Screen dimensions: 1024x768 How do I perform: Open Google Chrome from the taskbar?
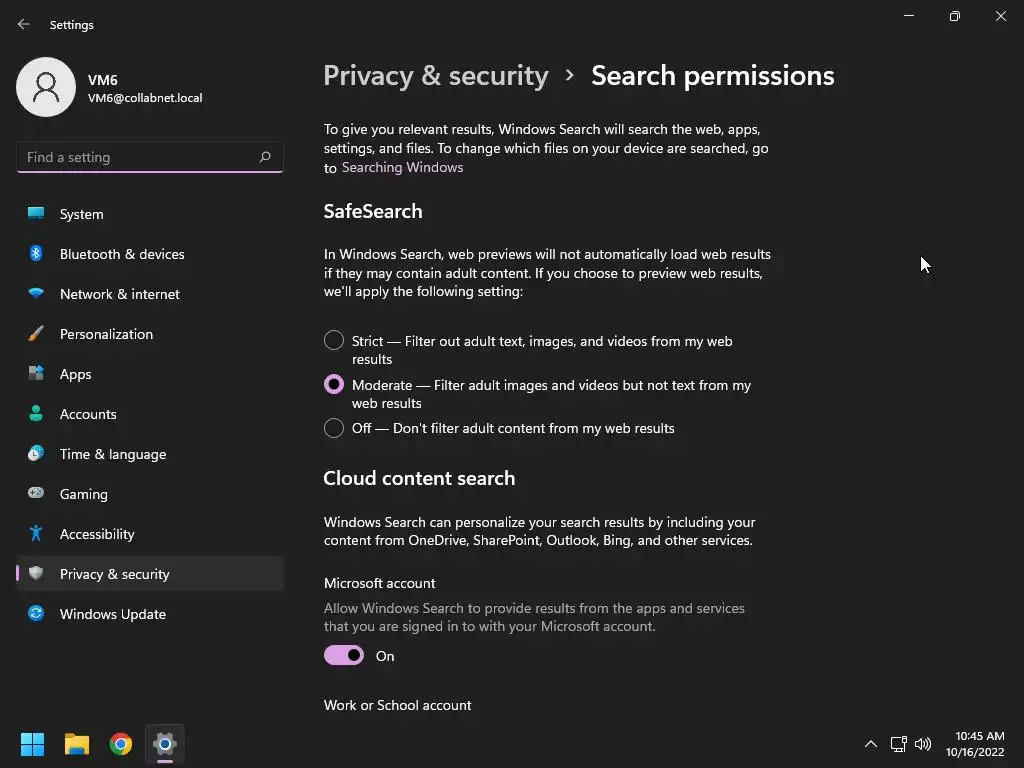pos(121,744)
